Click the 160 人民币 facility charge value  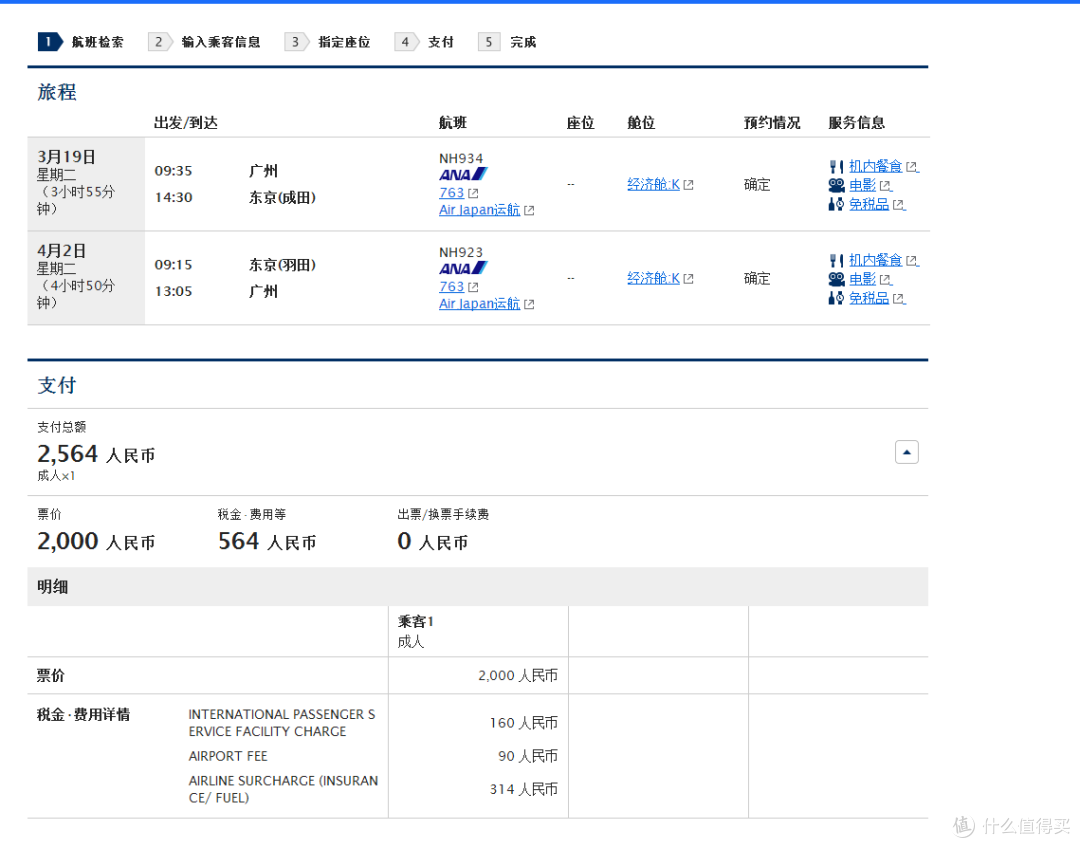click(523, 723)
